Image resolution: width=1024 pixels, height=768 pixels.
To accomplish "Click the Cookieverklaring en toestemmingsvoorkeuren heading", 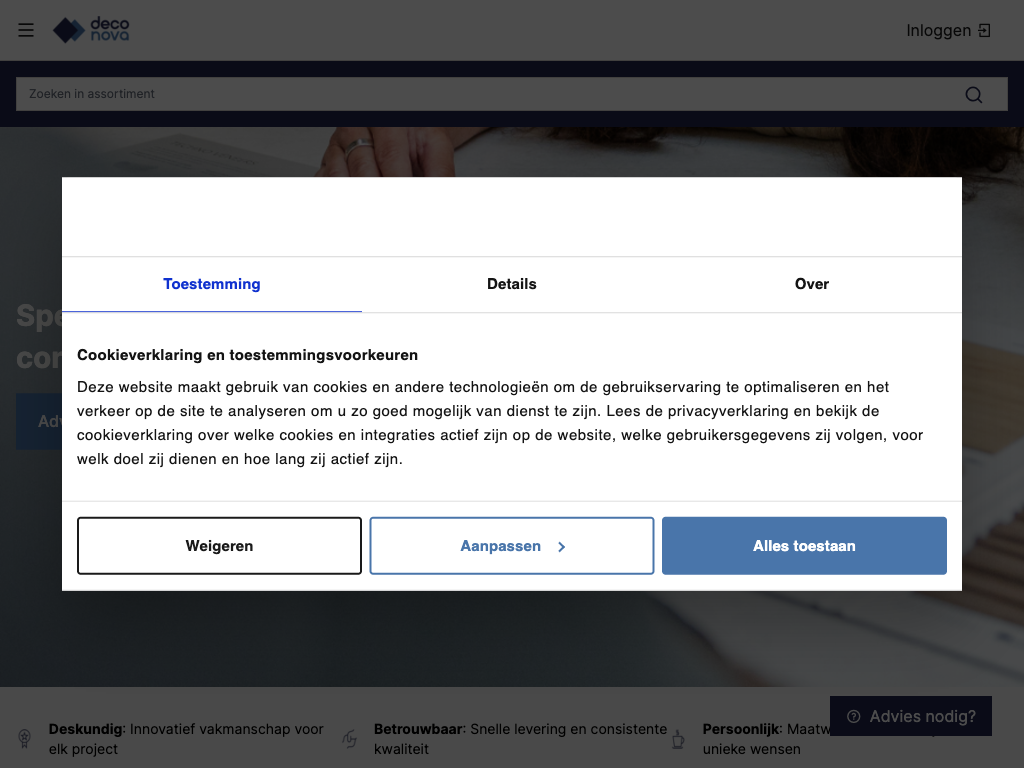I will (x=247, y=355).
